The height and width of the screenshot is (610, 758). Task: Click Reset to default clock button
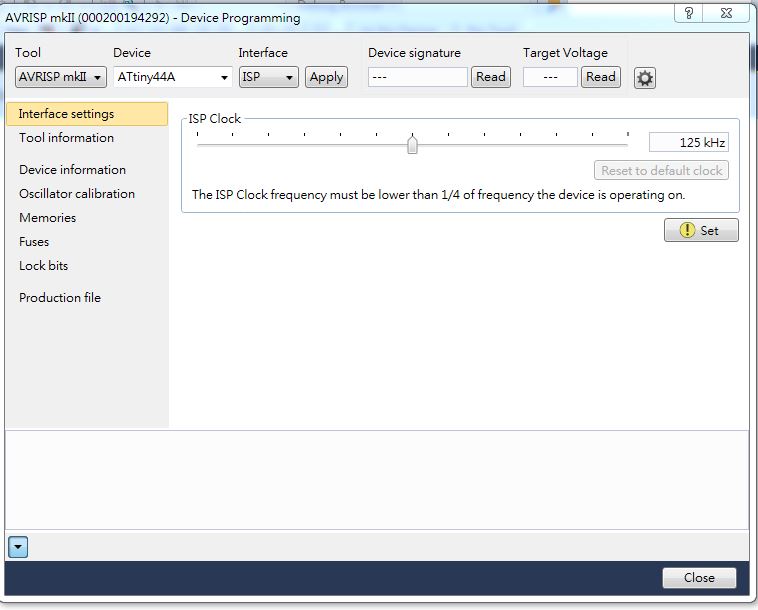coord(661,171)
